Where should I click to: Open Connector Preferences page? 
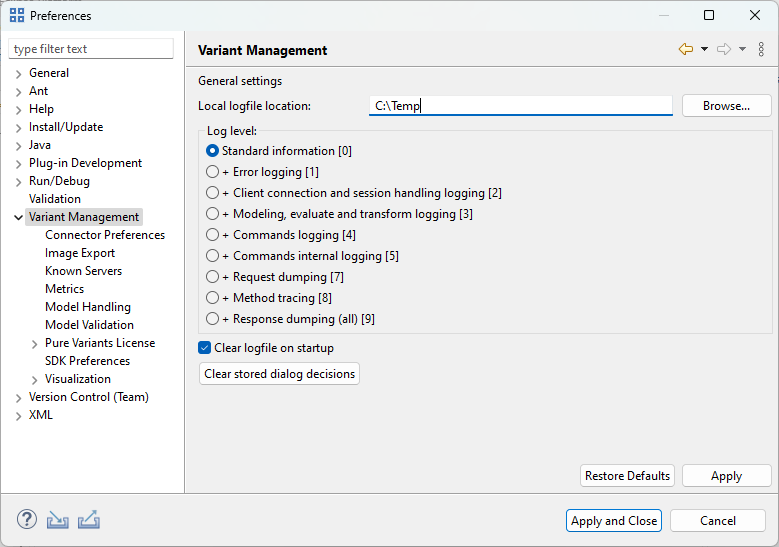(105, 235)
